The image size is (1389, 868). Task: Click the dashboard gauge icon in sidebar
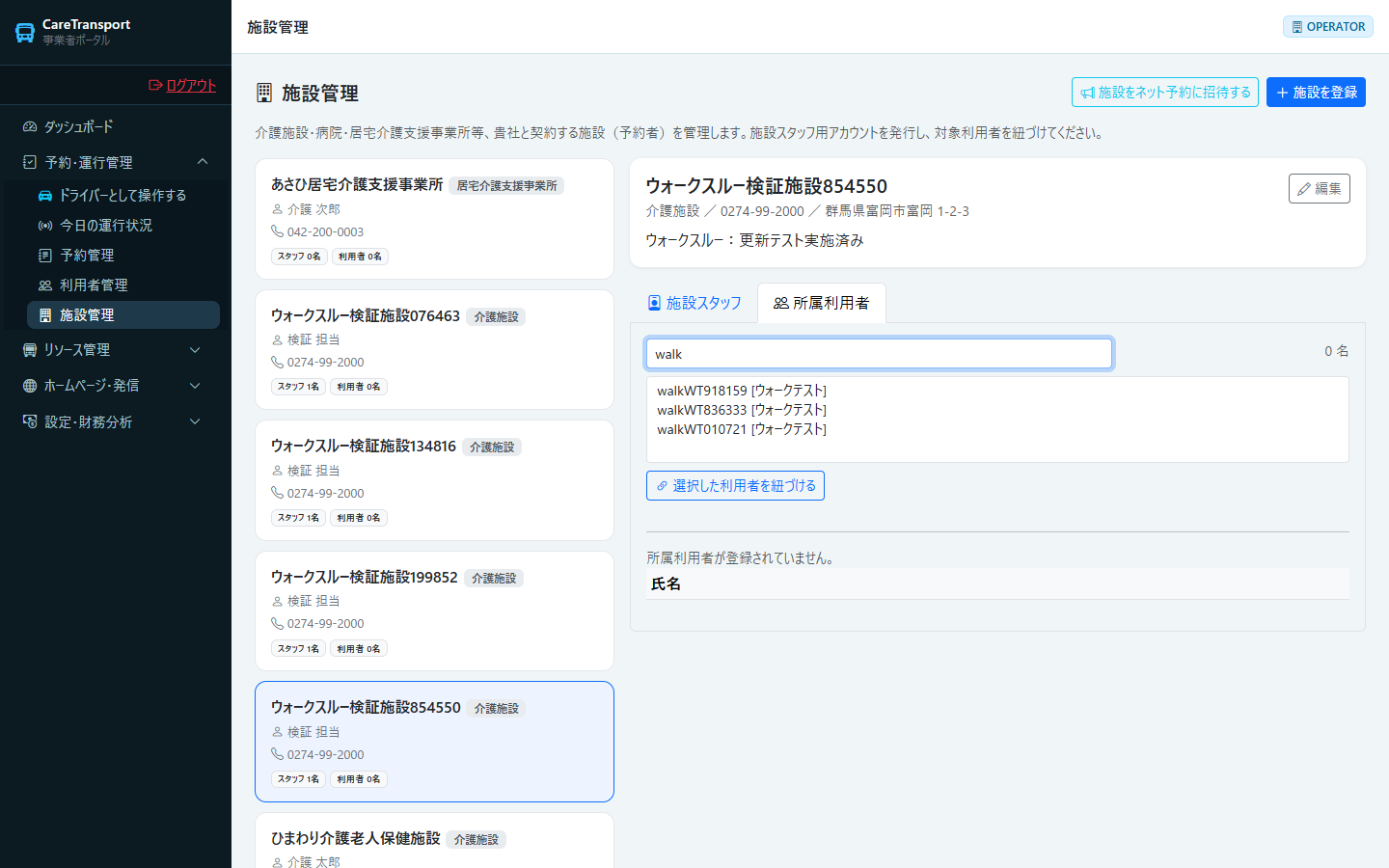click(30, 126)
